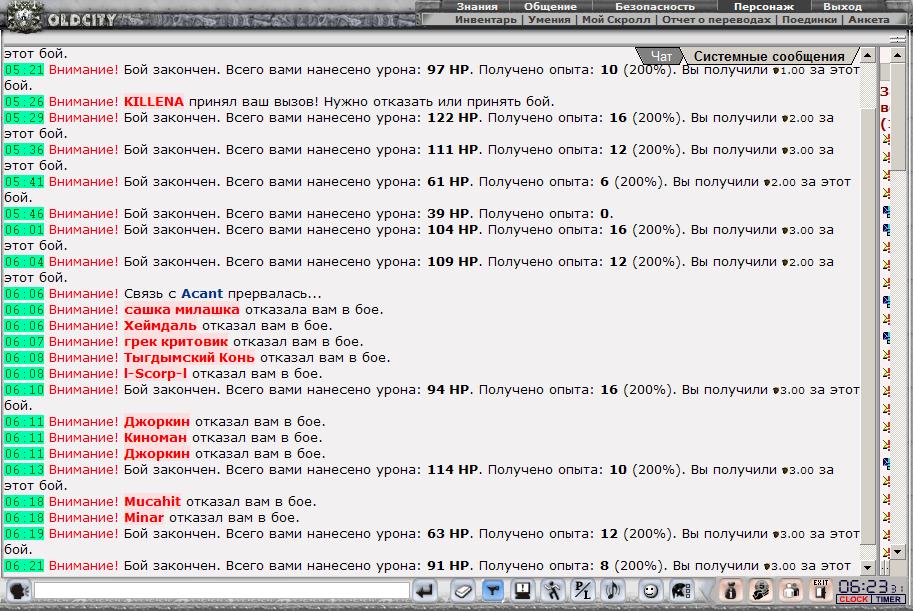Viewport: 913px width, 612px height.
Task: Click the "39 HP" damage value
Action: pos(448,213)
